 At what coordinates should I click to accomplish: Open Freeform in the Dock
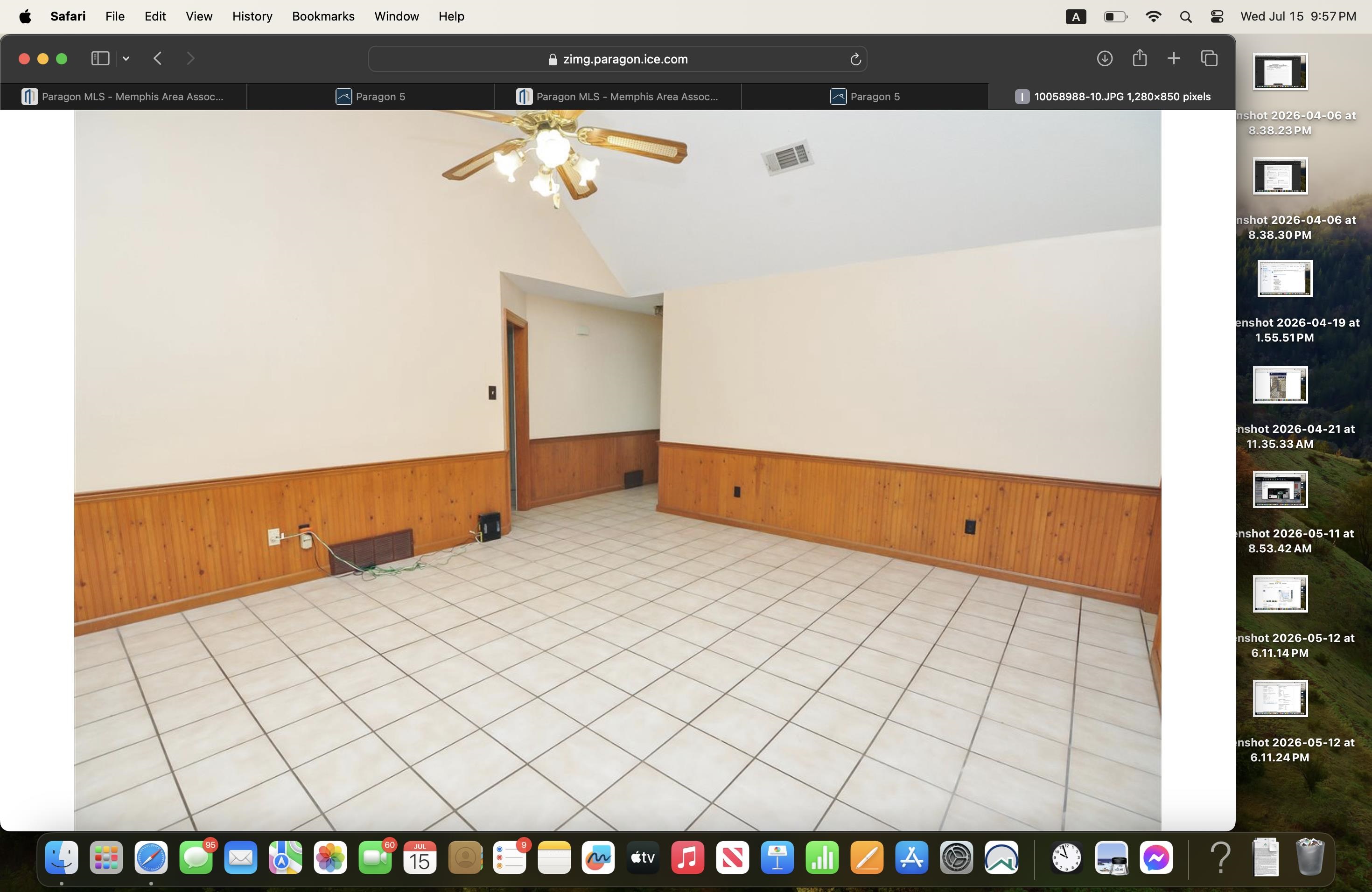(x=598, y=858)
